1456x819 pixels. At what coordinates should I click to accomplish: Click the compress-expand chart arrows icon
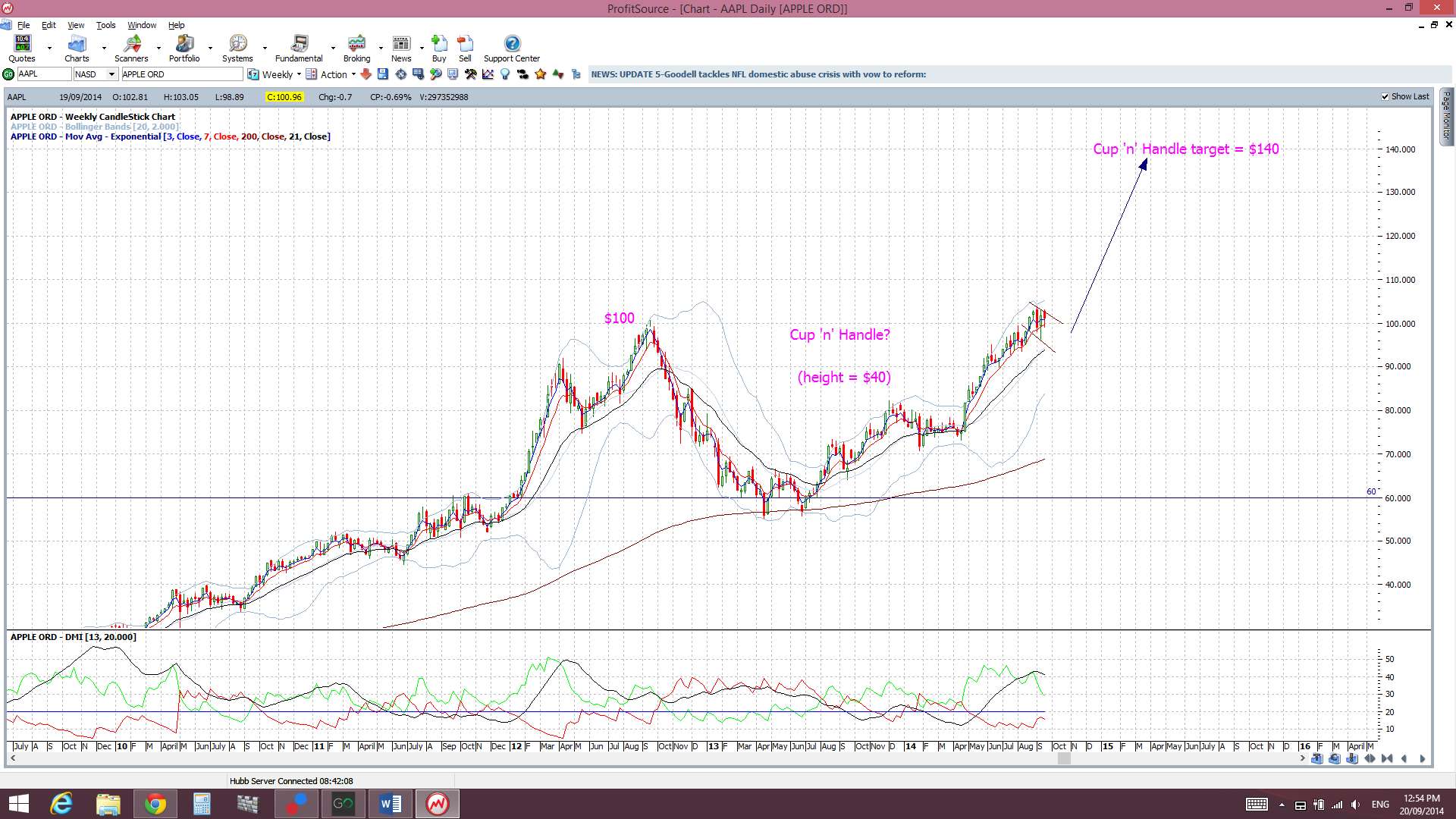pos(1370,758)
